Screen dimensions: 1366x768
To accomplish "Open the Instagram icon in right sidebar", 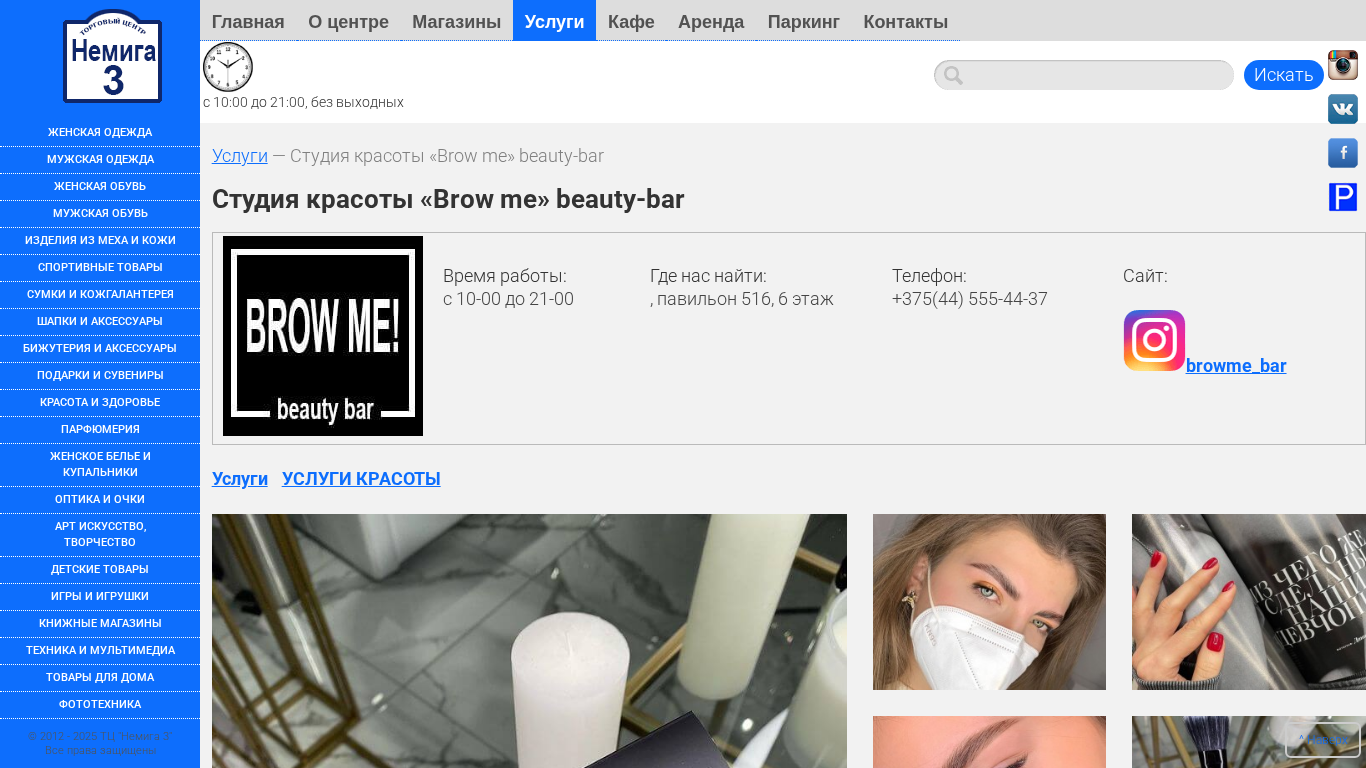I will point(1342,65).
